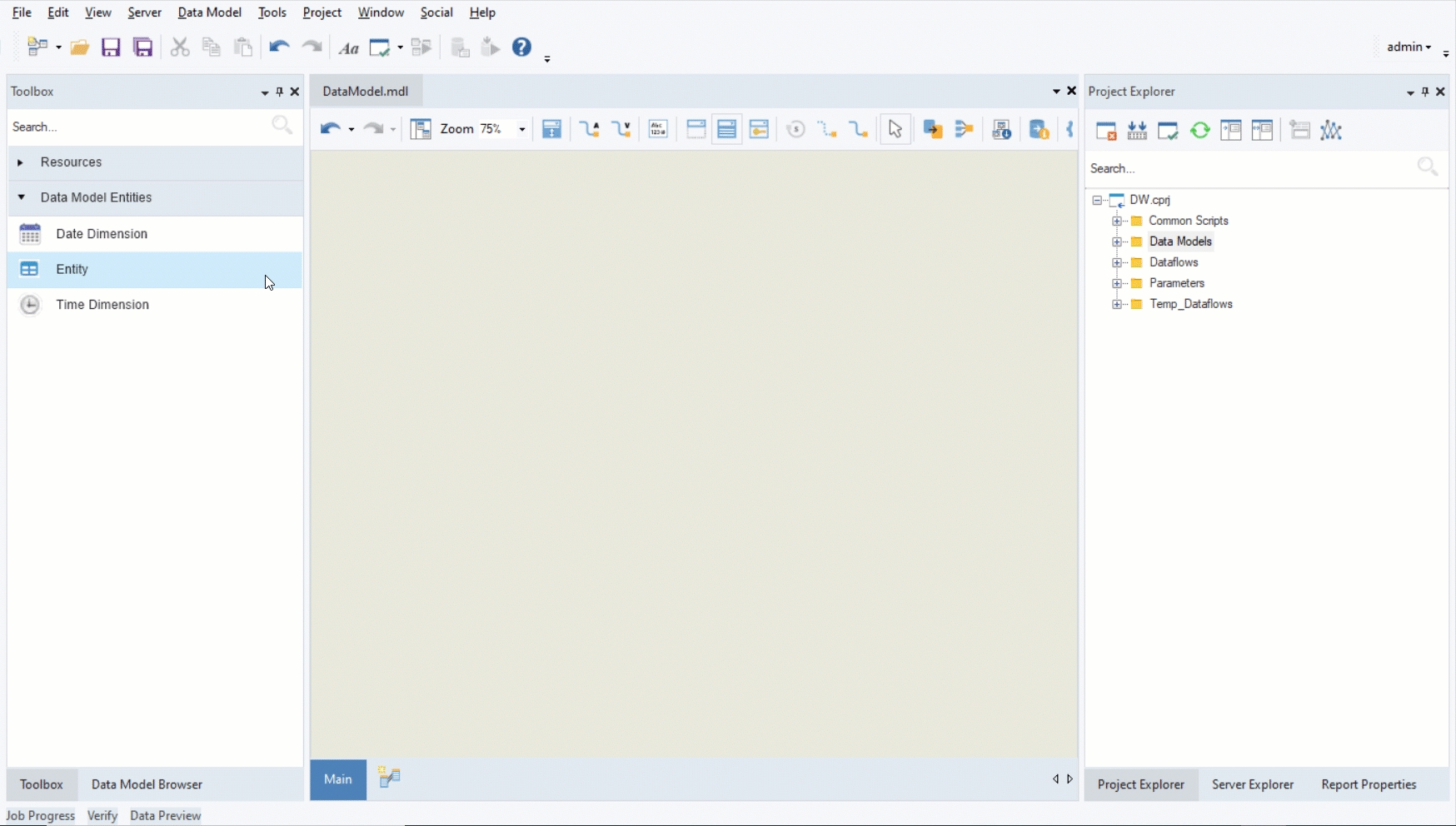Viewport: 1456px width, 826px height.
Task: Click the Abc 123 data type icon
Action: pyautogui.click(x=658, y=129)
